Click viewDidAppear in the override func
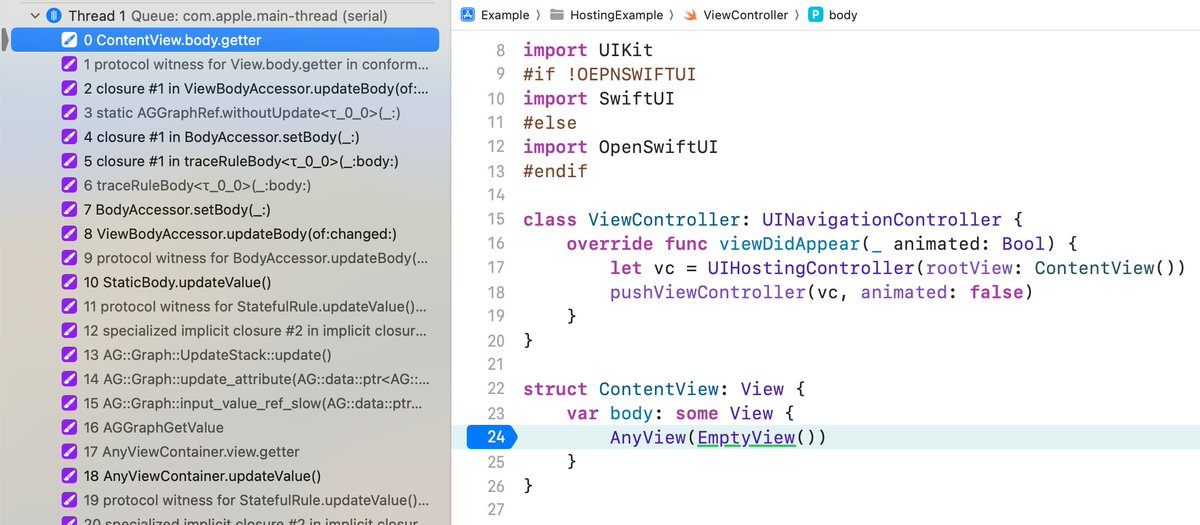 click(789, 244)
